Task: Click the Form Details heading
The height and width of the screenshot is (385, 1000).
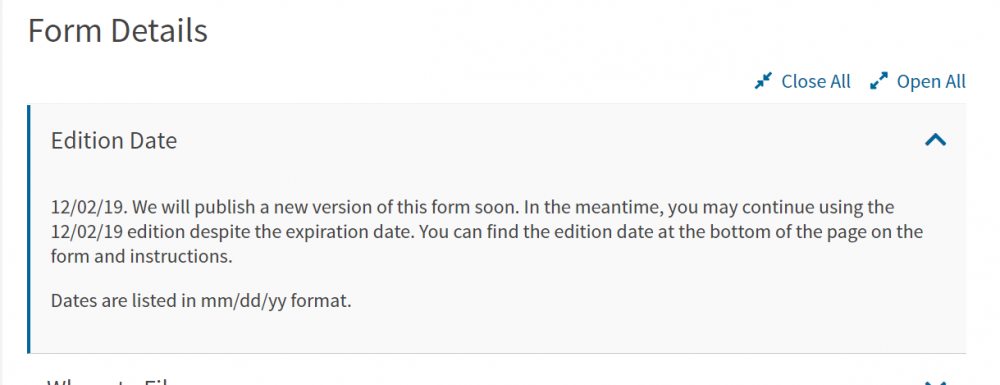Action: pos(118,31)
